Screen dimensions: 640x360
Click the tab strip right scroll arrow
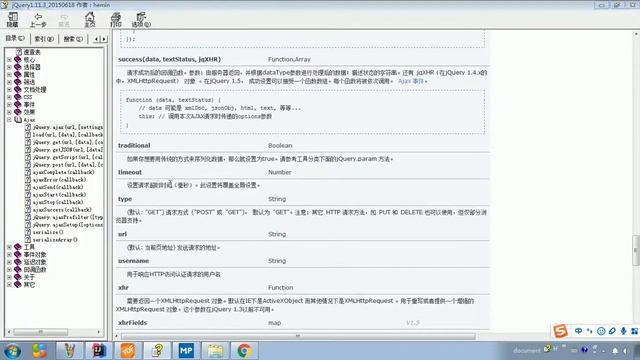click(104, 39)
